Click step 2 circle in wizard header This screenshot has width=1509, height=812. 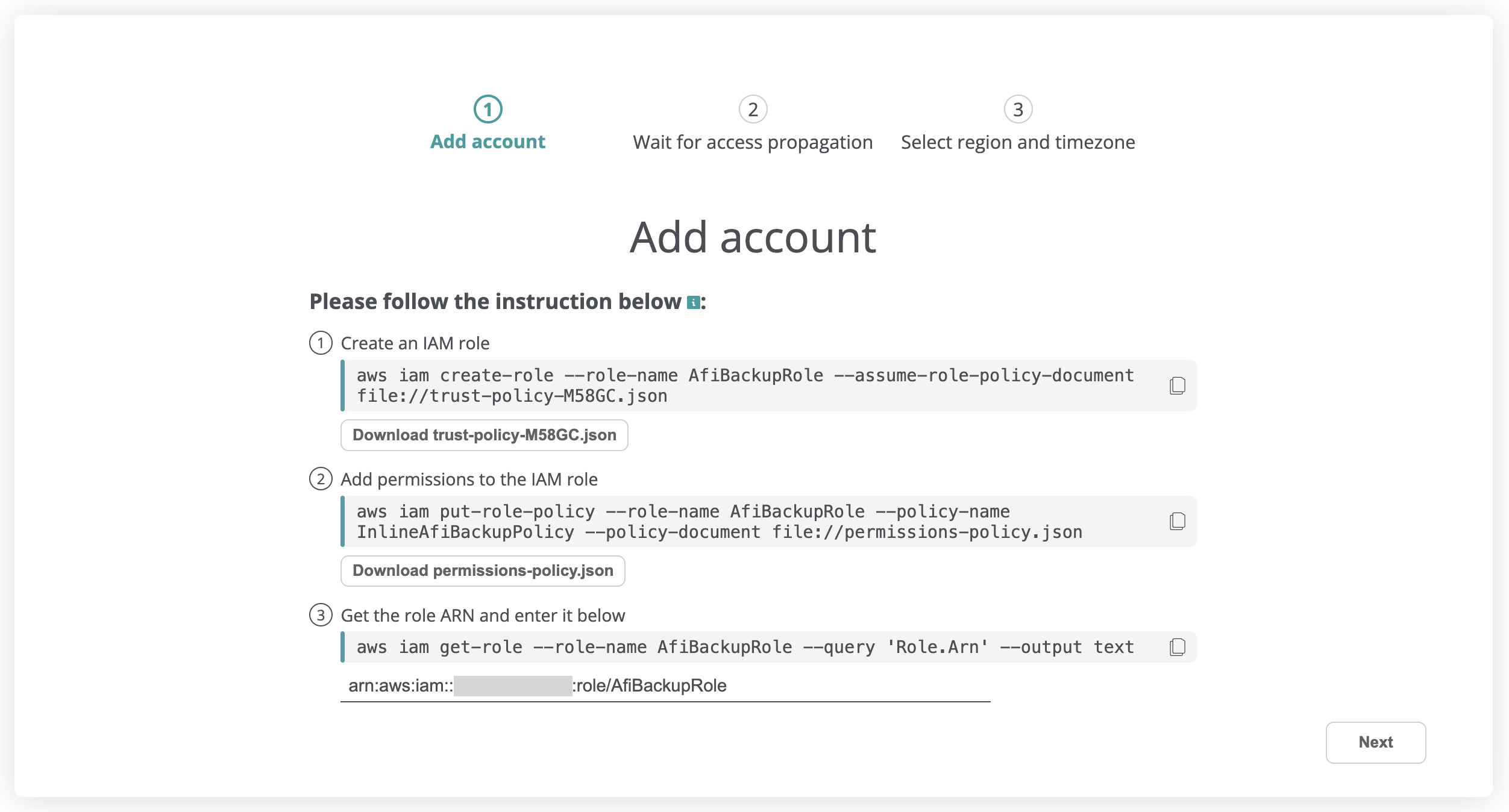point(753,110)
